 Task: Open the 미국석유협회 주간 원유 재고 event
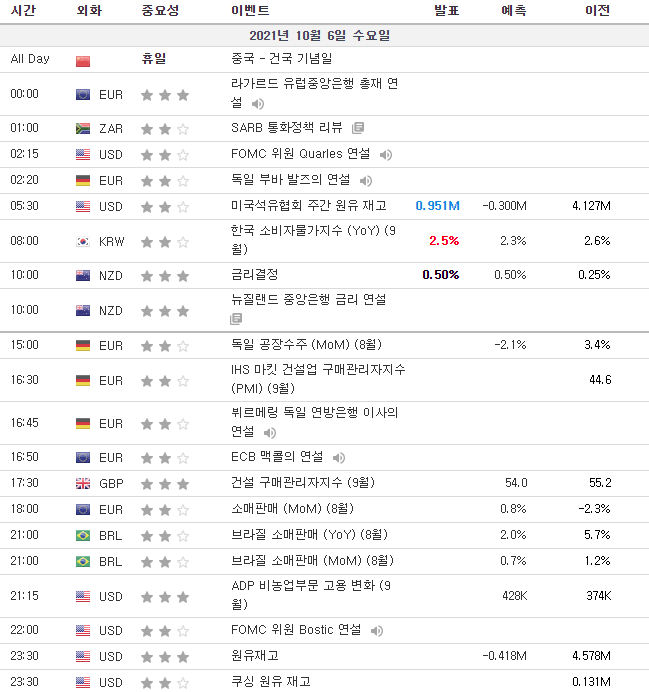[308, 206]
